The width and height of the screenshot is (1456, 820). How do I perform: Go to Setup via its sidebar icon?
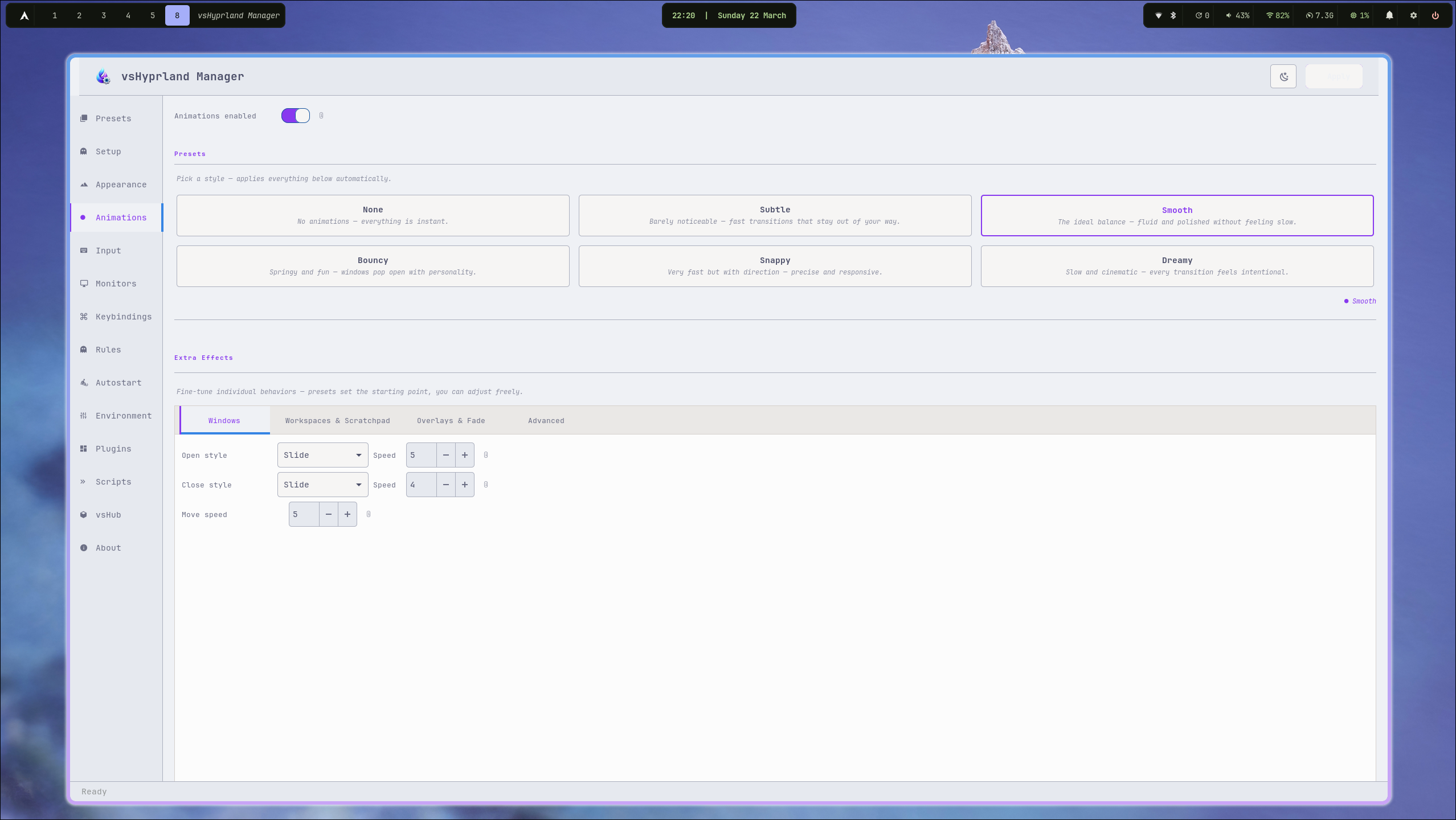click(x=84, y=151)
